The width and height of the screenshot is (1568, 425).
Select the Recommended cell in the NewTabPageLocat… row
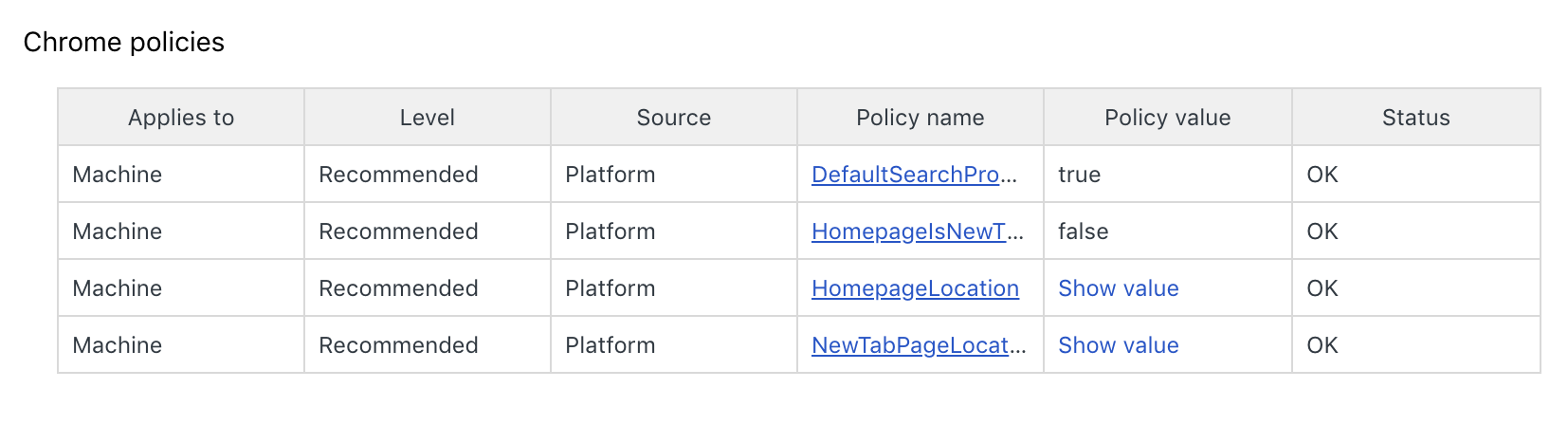398,345
